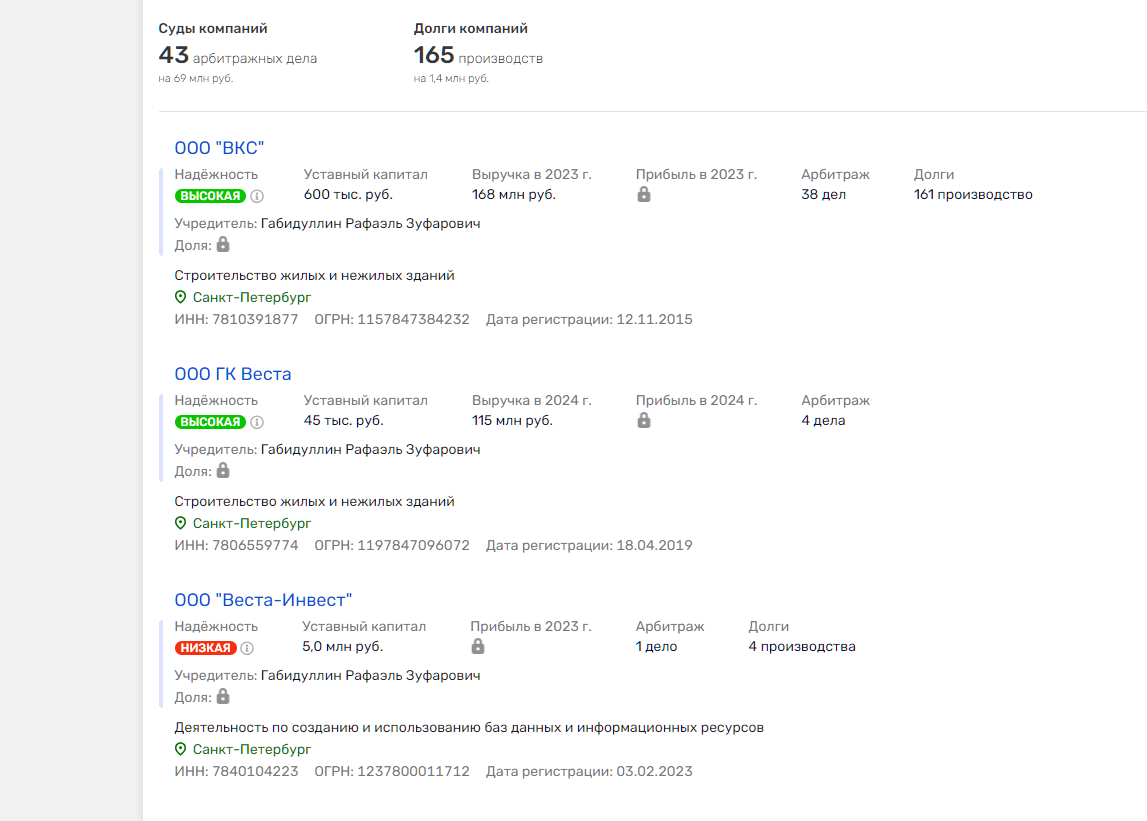Image resolution: width=1147 pixels, height=821 pixels.
Task: Open 43 арбитражных дела summary
Action: pos(238,57)
